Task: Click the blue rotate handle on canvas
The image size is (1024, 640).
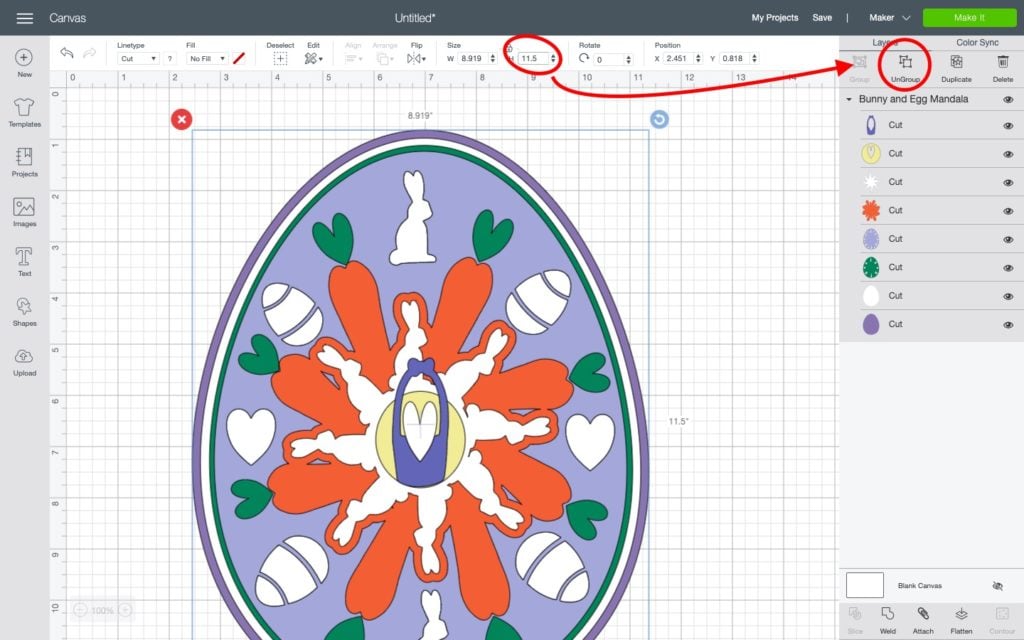Action: point(659,120)
